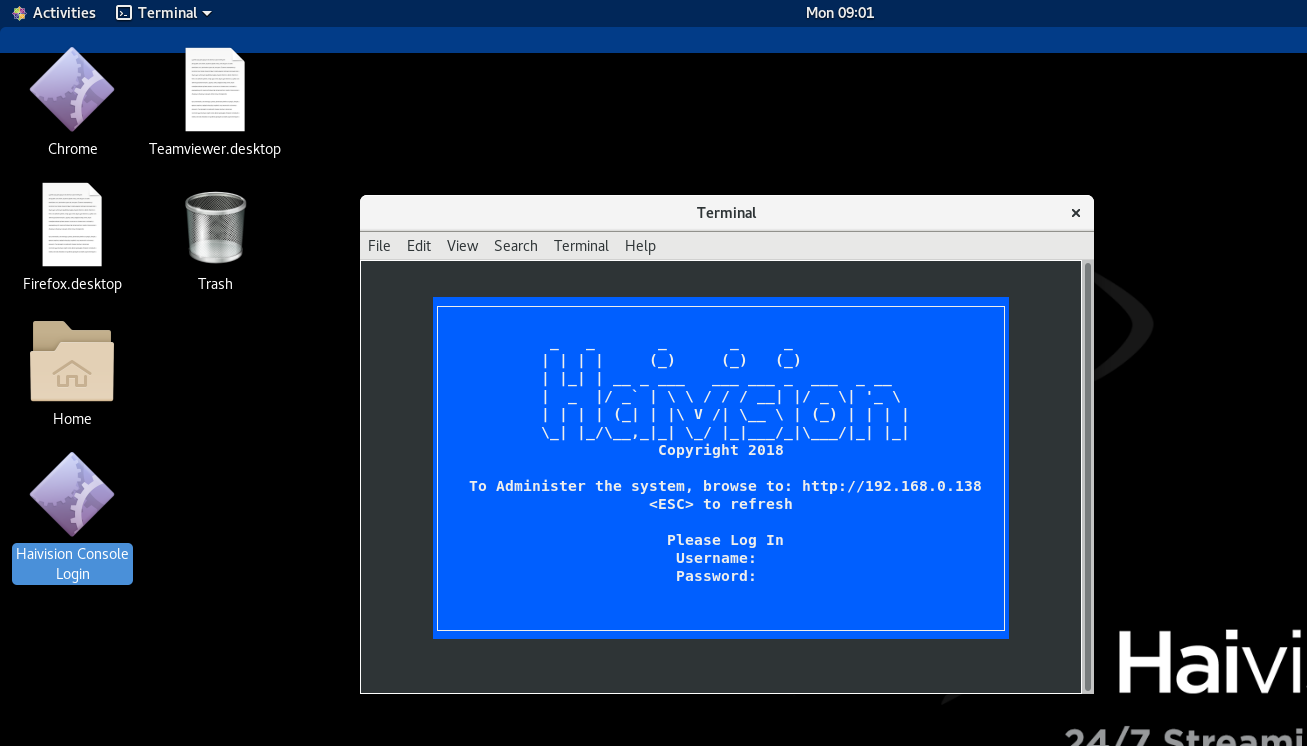
Task: Open the Terminal menu in the menu bar
Action: pos(581,246)
